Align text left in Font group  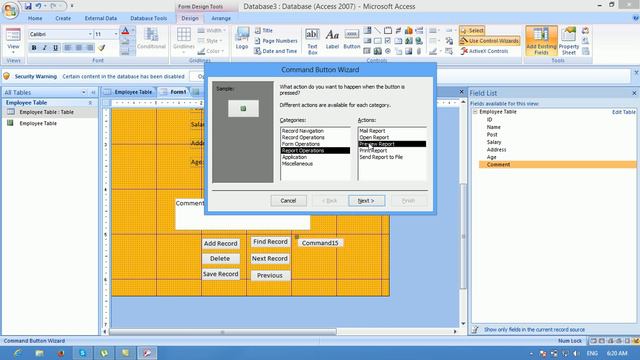click(68, 48)
